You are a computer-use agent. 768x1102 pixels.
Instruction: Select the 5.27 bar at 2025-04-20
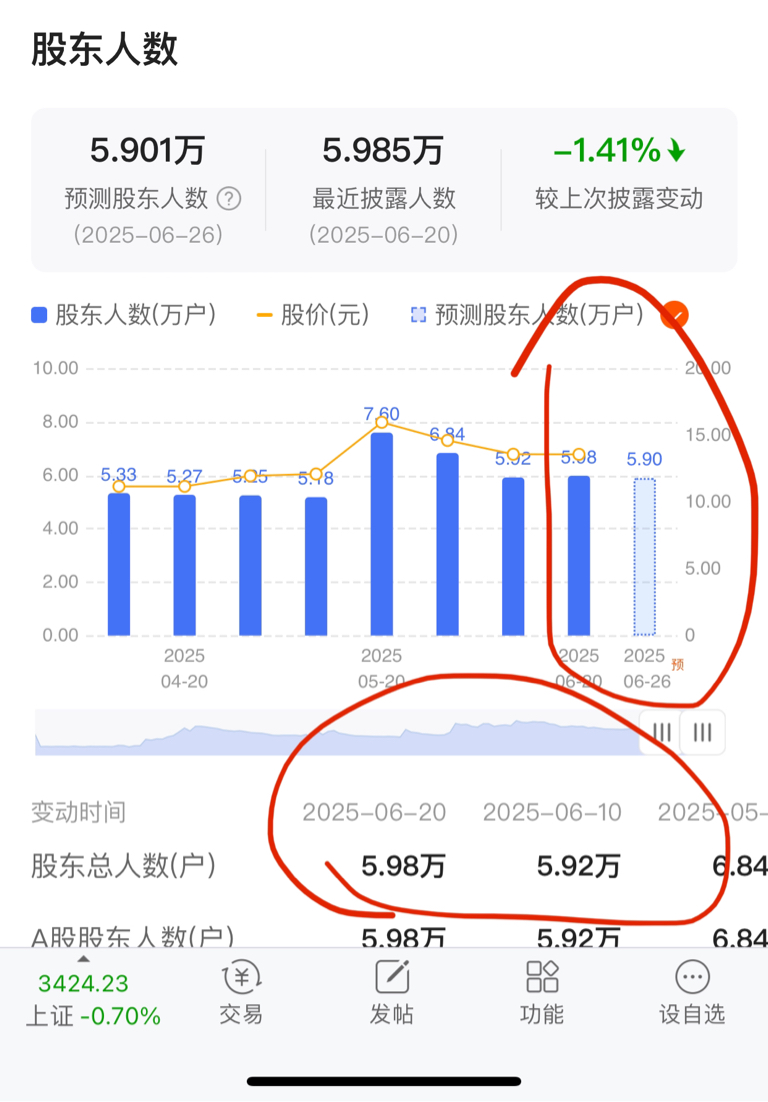click(x=184, y=565)
